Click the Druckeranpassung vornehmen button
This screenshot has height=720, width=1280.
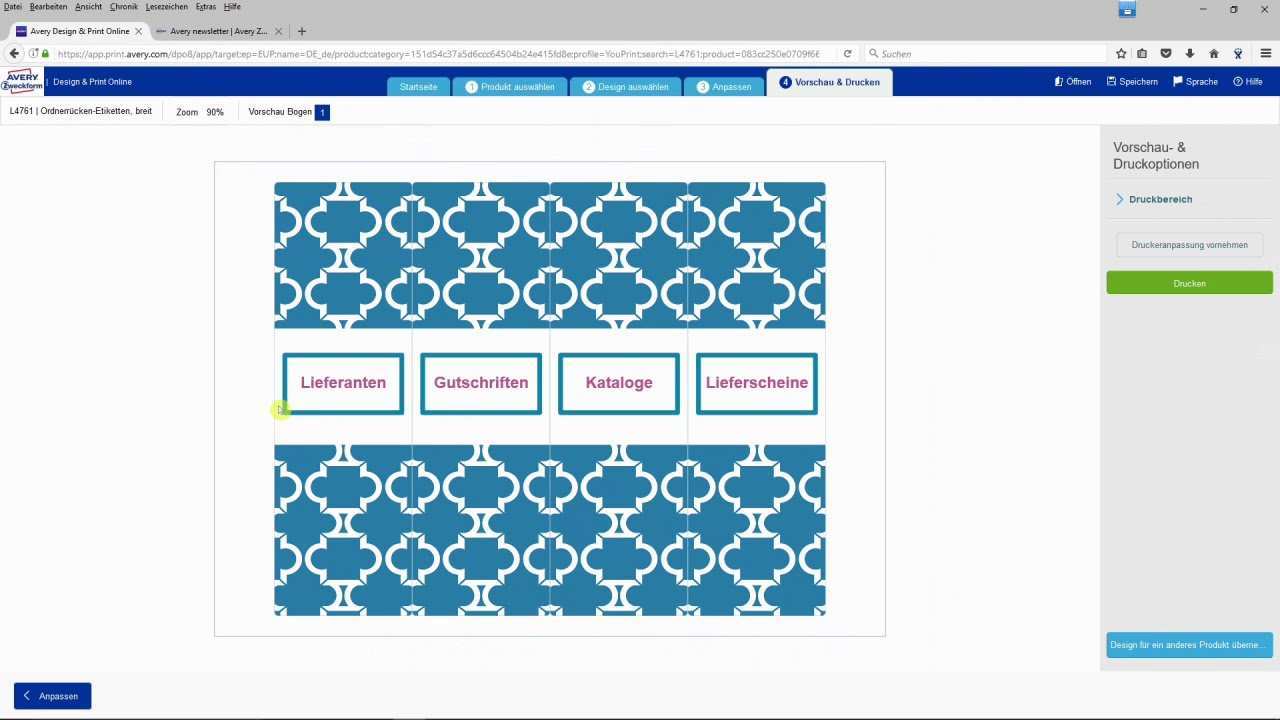[1189, 245]
